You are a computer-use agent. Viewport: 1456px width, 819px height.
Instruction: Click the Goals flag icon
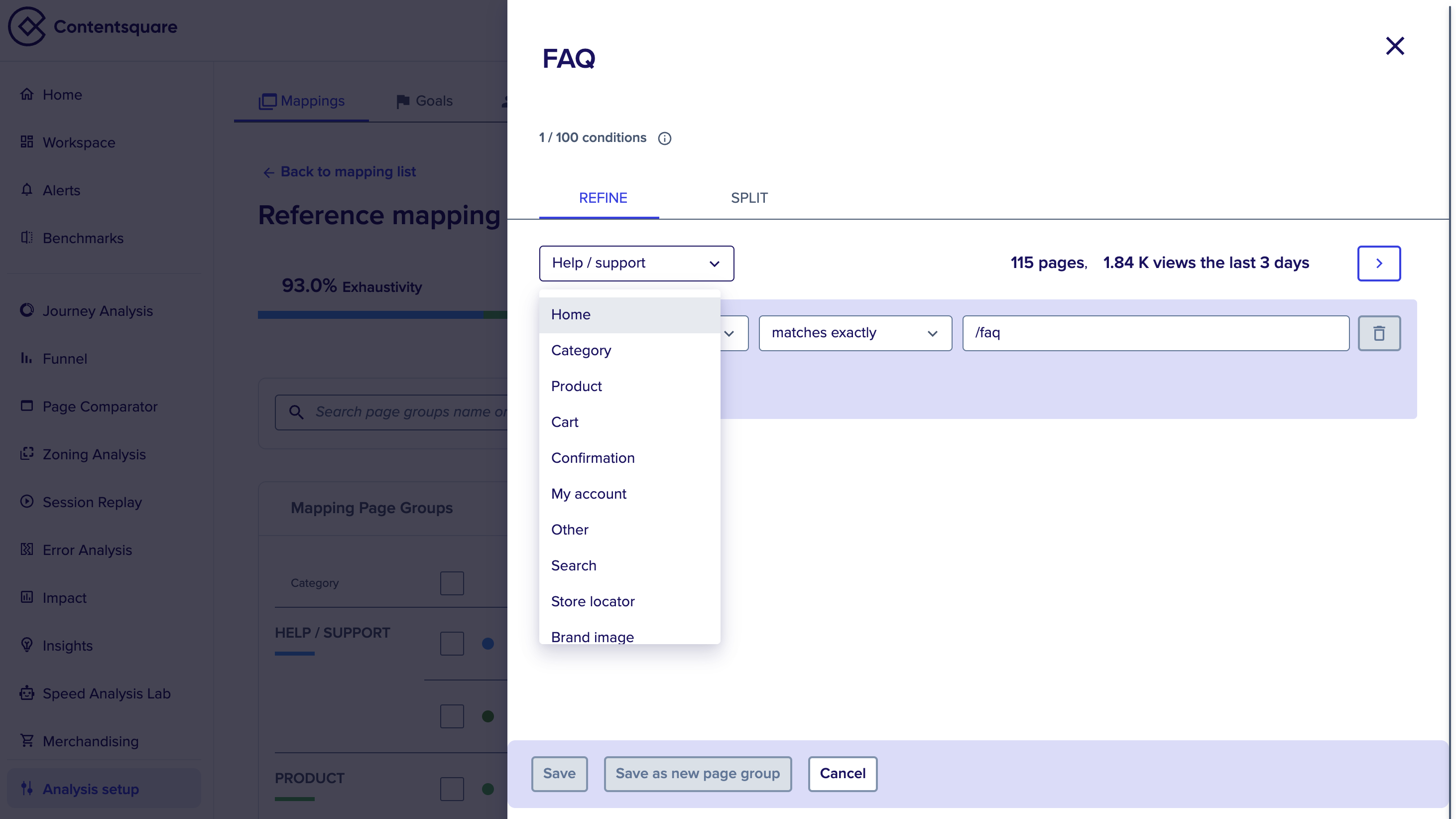(x=403, y=101)
